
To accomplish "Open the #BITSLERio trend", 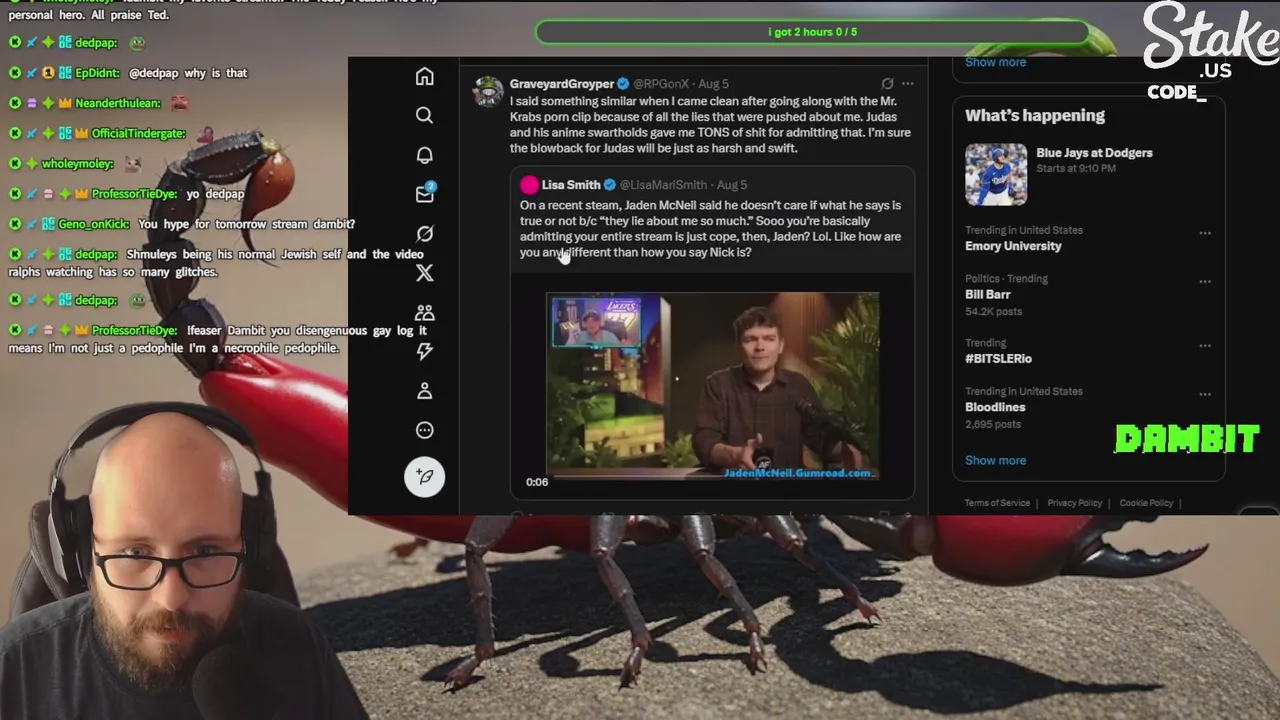I will point(998,359).
